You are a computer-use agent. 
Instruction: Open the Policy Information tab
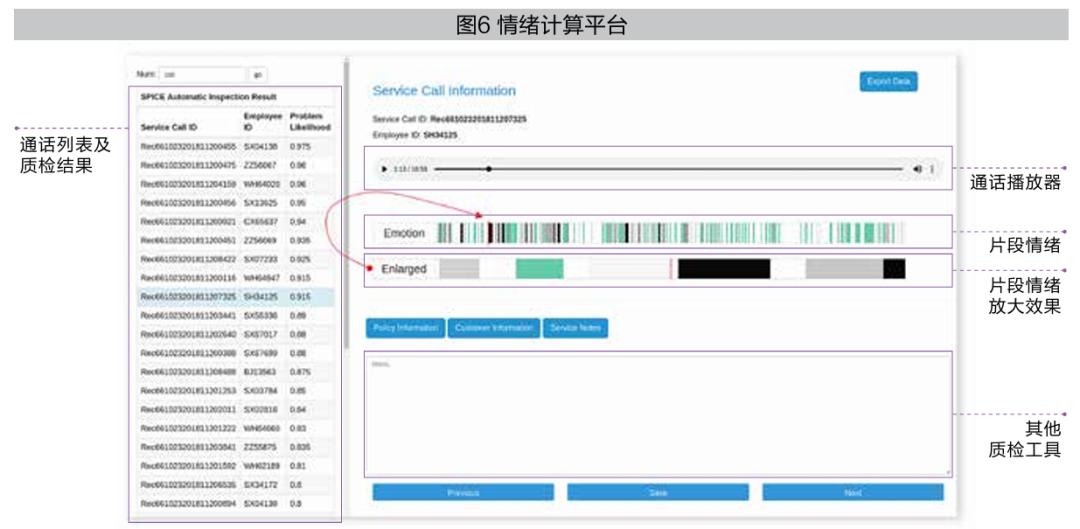coord(405,329)
